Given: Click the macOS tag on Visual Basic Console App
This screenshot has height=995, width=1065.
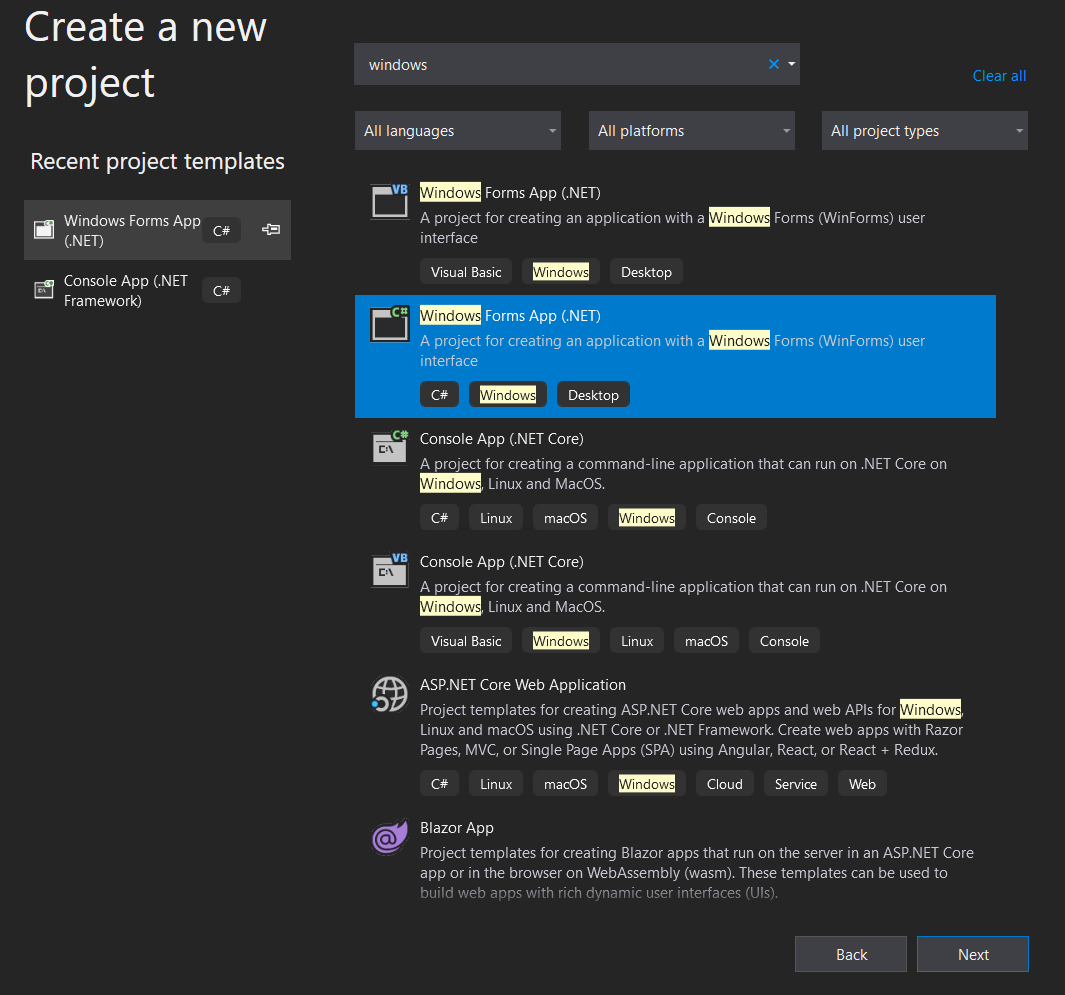Looking at the screenshot, I should [x=706, y=640].
